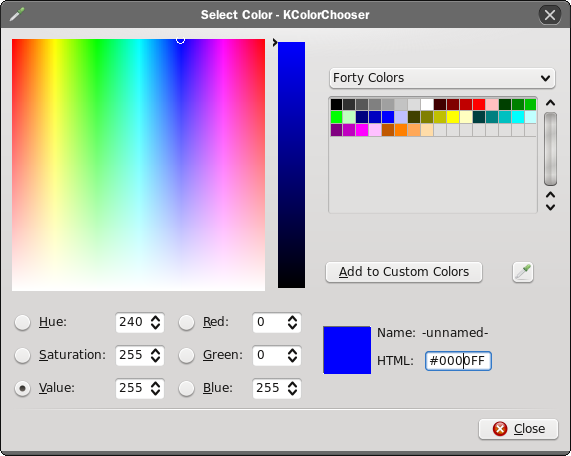Select the Saturation radio button

tap(23, 355)
